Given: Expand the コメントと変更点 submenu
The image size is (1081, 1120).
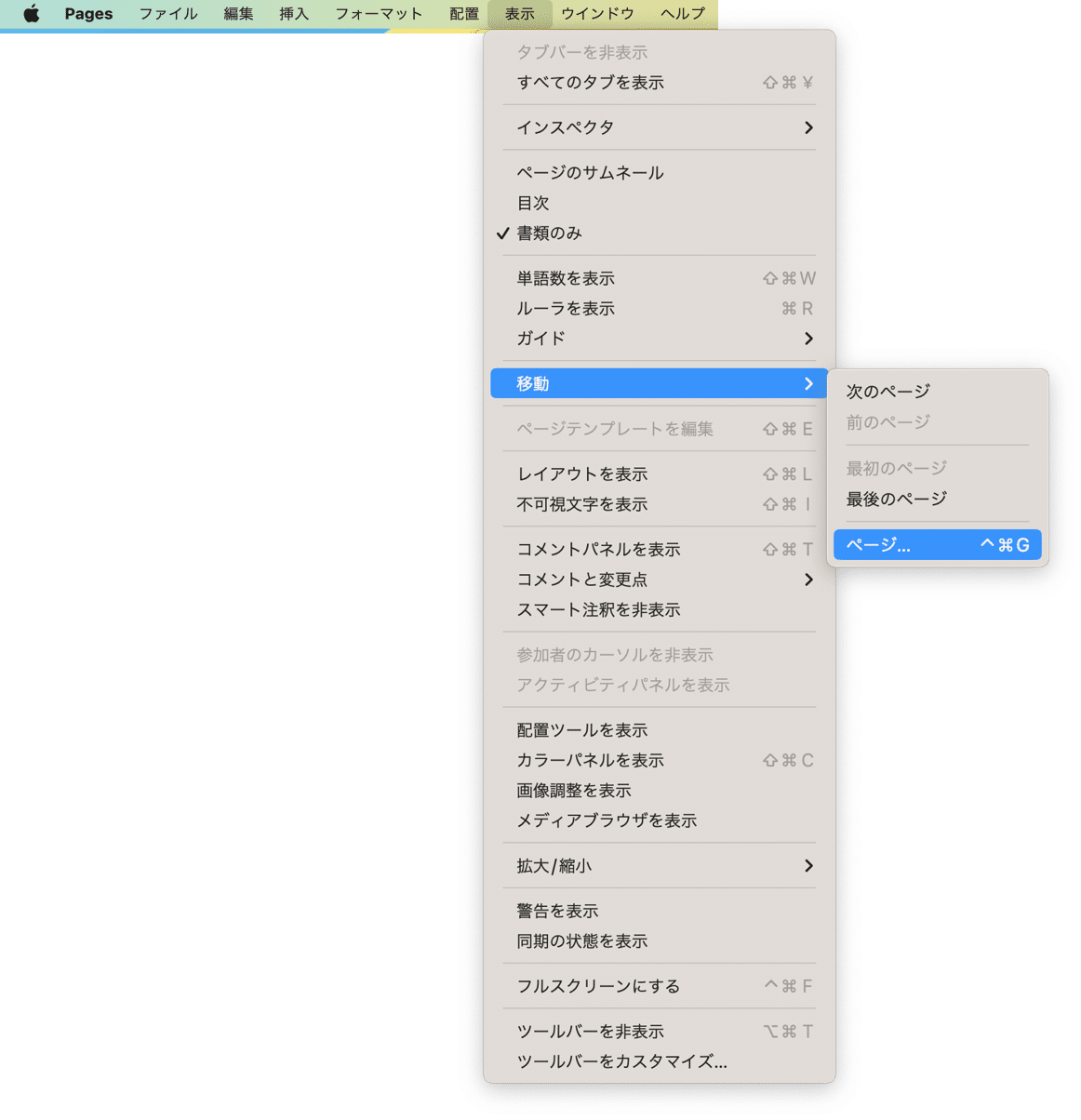Looking at the screenshot, I should pyautogui.click(x=660, y=580).
